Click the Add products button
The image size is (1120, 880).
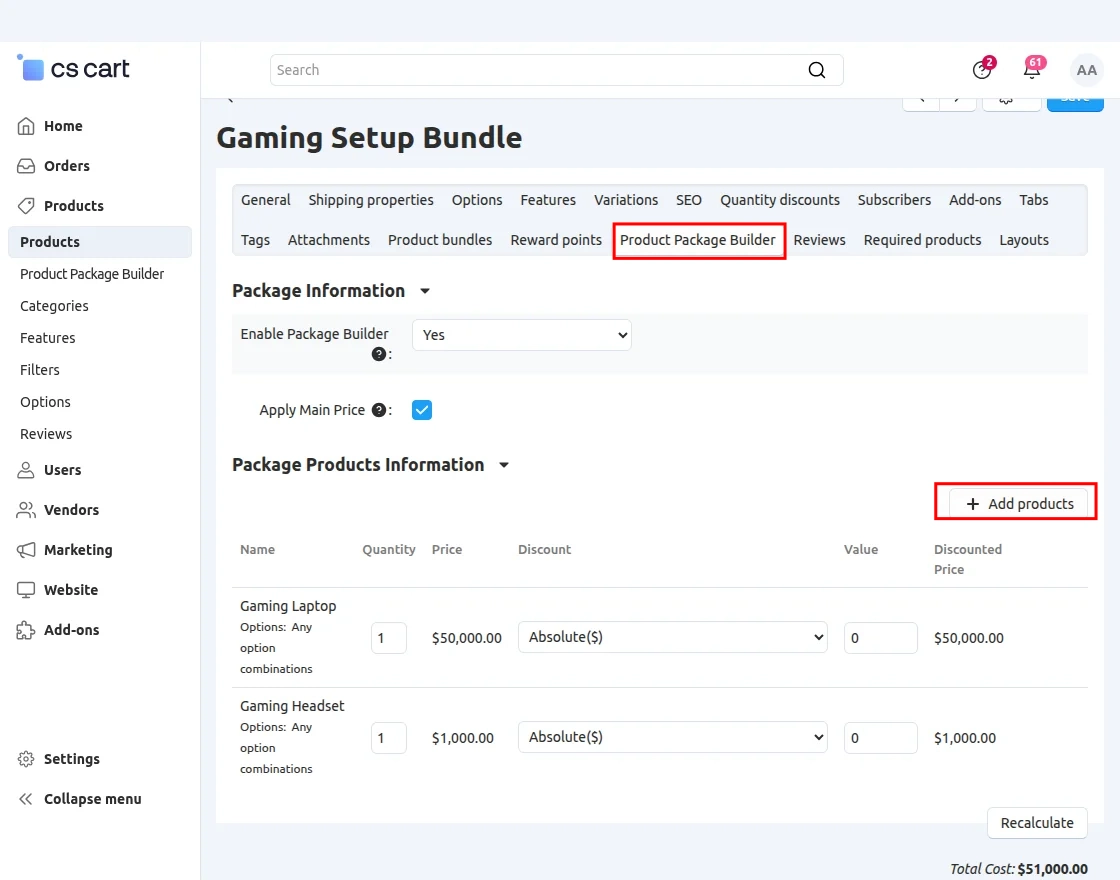tap(1019, 504)
